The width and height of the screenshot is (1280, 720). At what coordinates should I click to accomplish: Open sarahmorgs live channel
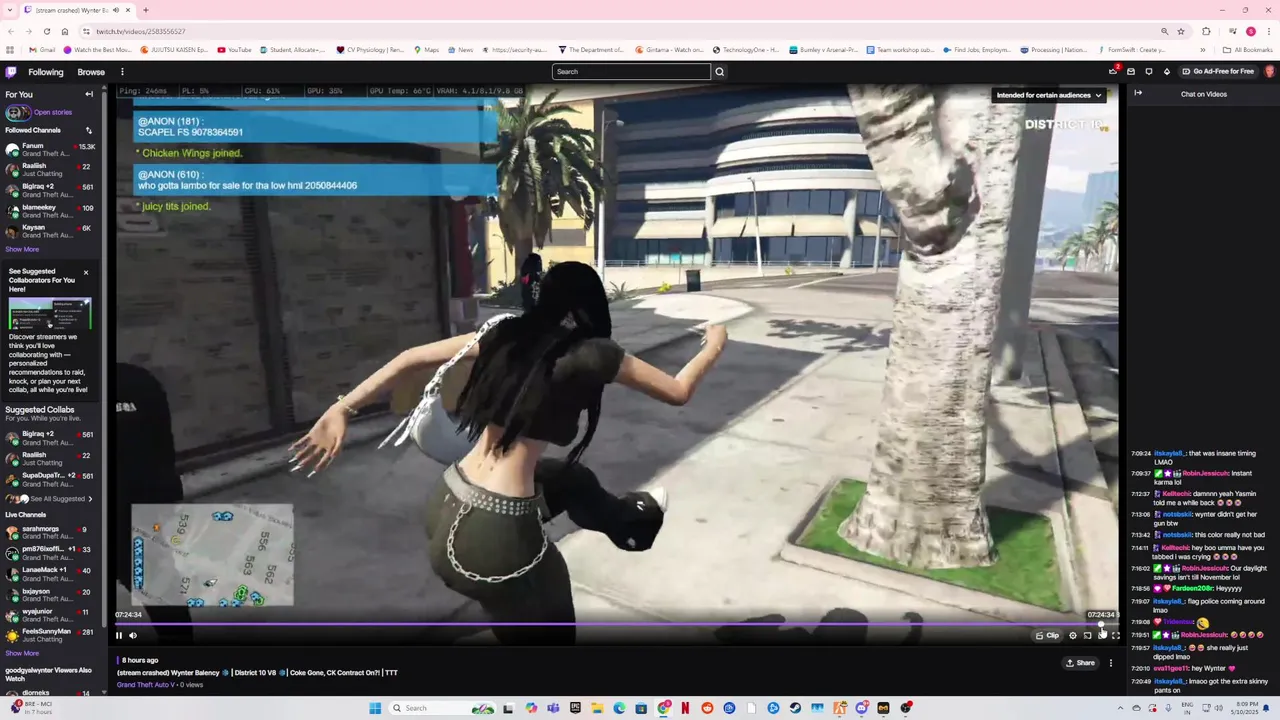(x=50, y=533)
